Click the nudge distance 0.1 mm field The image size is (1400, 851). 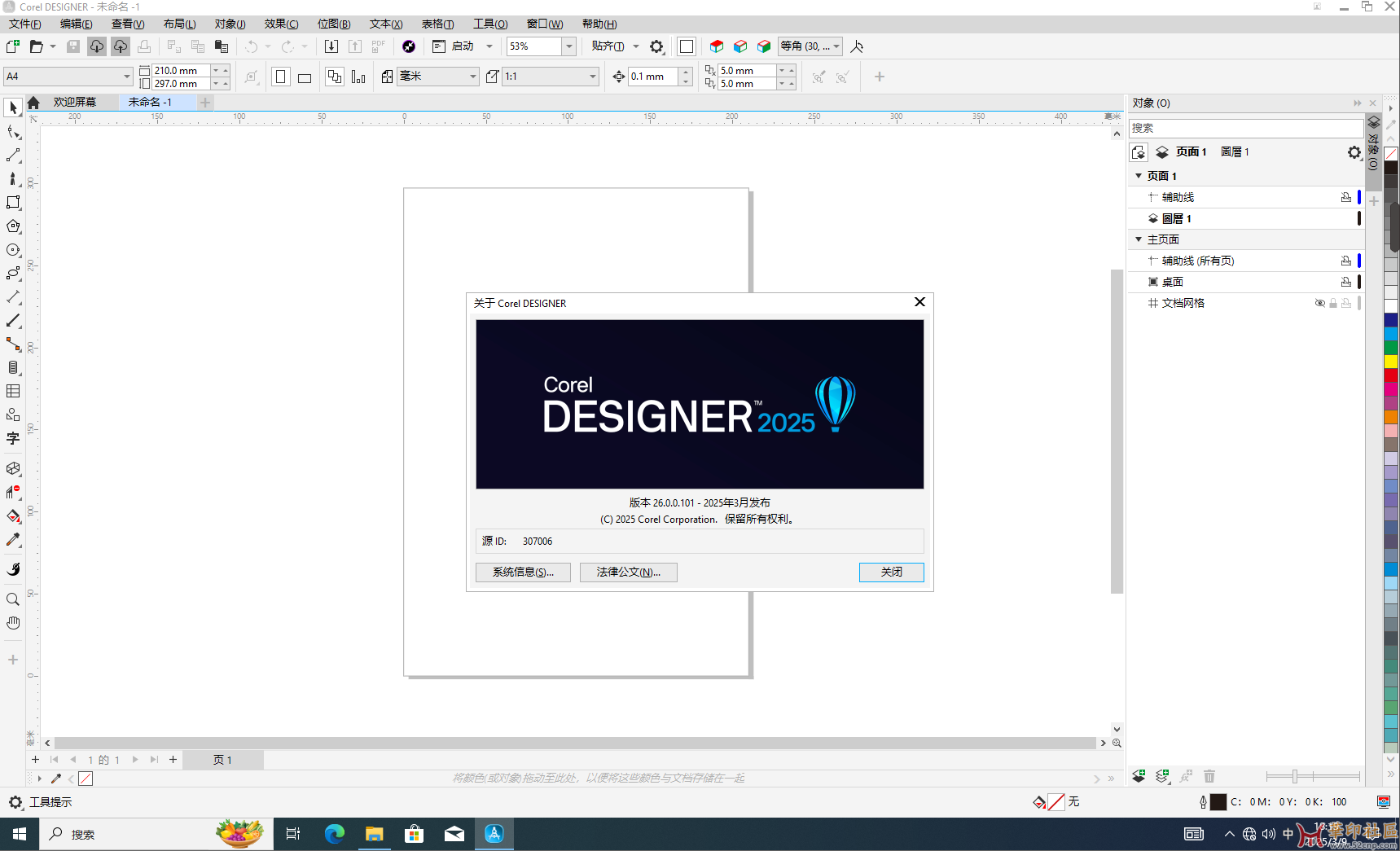pos(652,77)
